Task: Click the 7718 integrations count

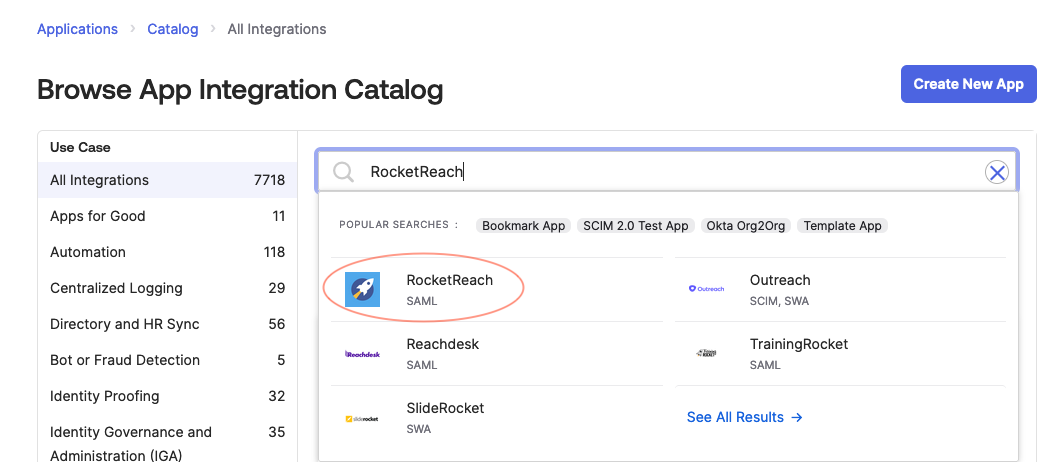Action: (270, 180)
